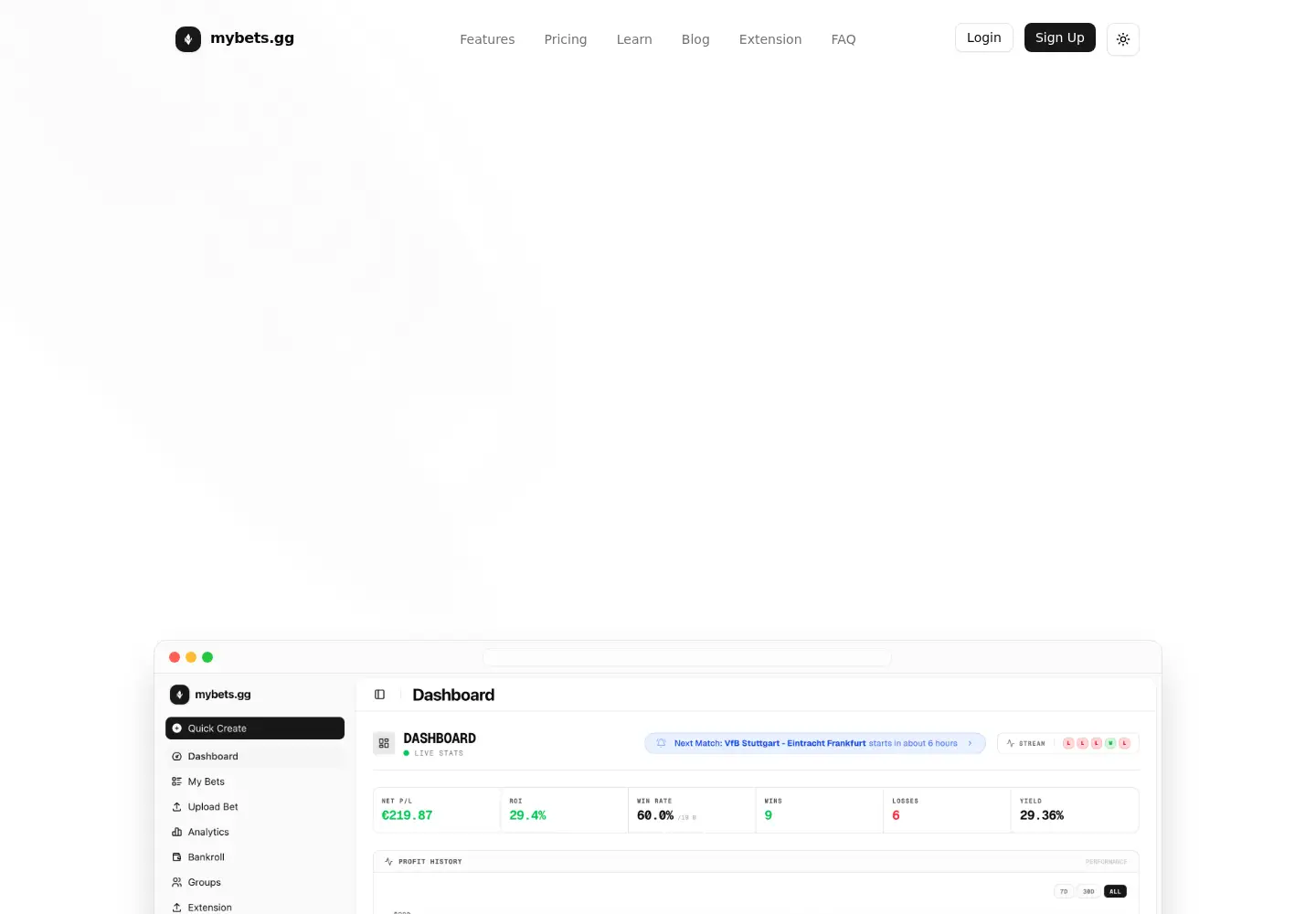1316x914 pixels.
Task: Visit the Blog from the top nav
Action: pyautogui.click(x=695, y=39)
